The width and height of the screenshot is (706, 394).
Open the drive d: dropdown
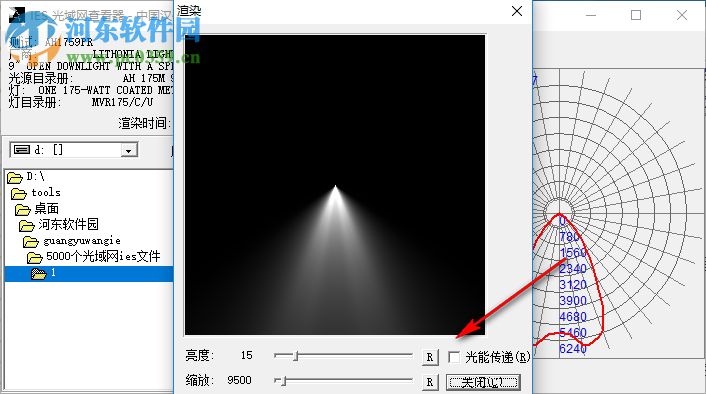[x=128, y=150]
